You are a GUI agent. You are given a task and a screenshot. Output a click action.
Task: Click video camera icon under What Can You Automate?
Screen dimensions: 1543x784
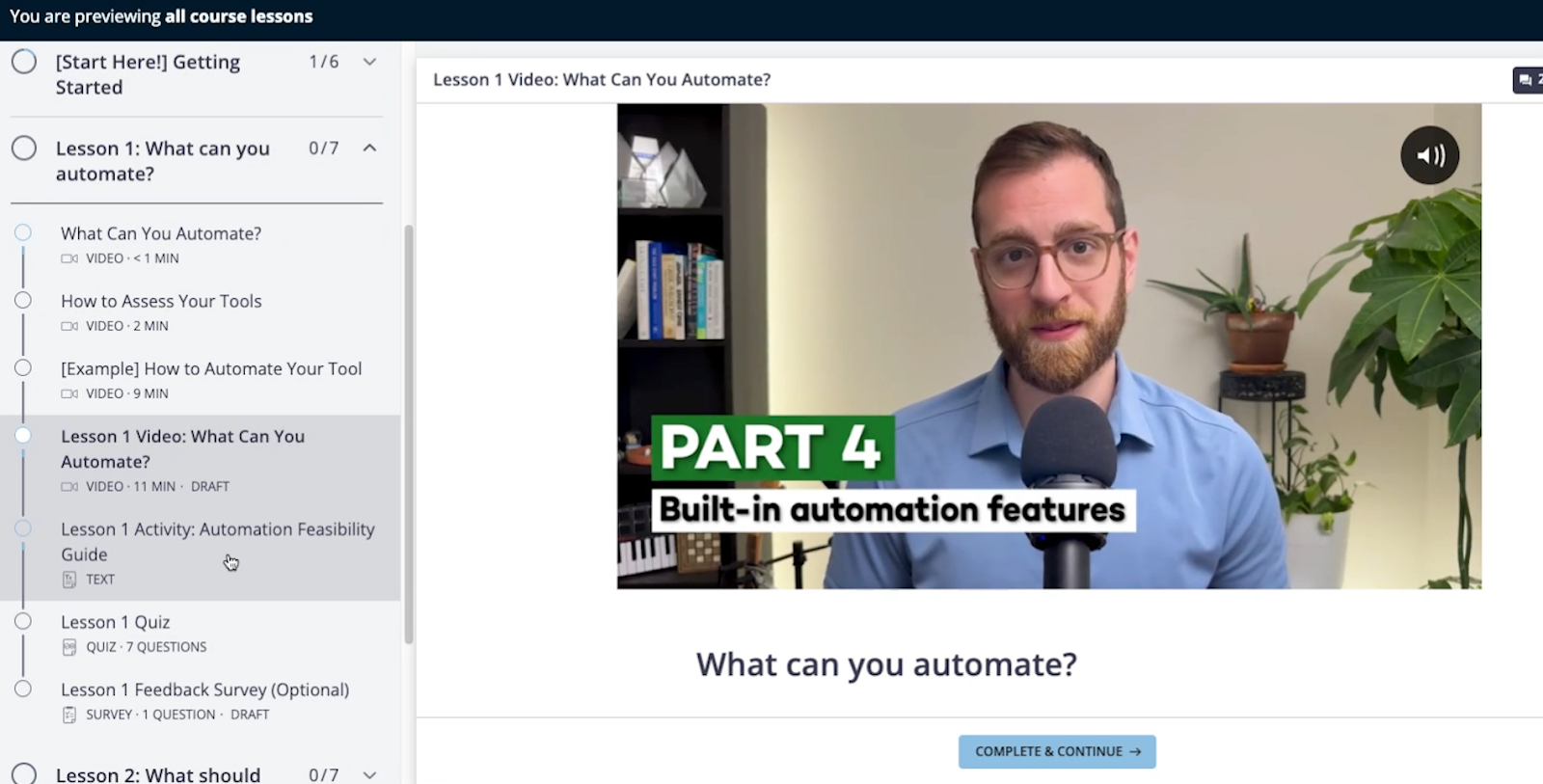point(69,258)
